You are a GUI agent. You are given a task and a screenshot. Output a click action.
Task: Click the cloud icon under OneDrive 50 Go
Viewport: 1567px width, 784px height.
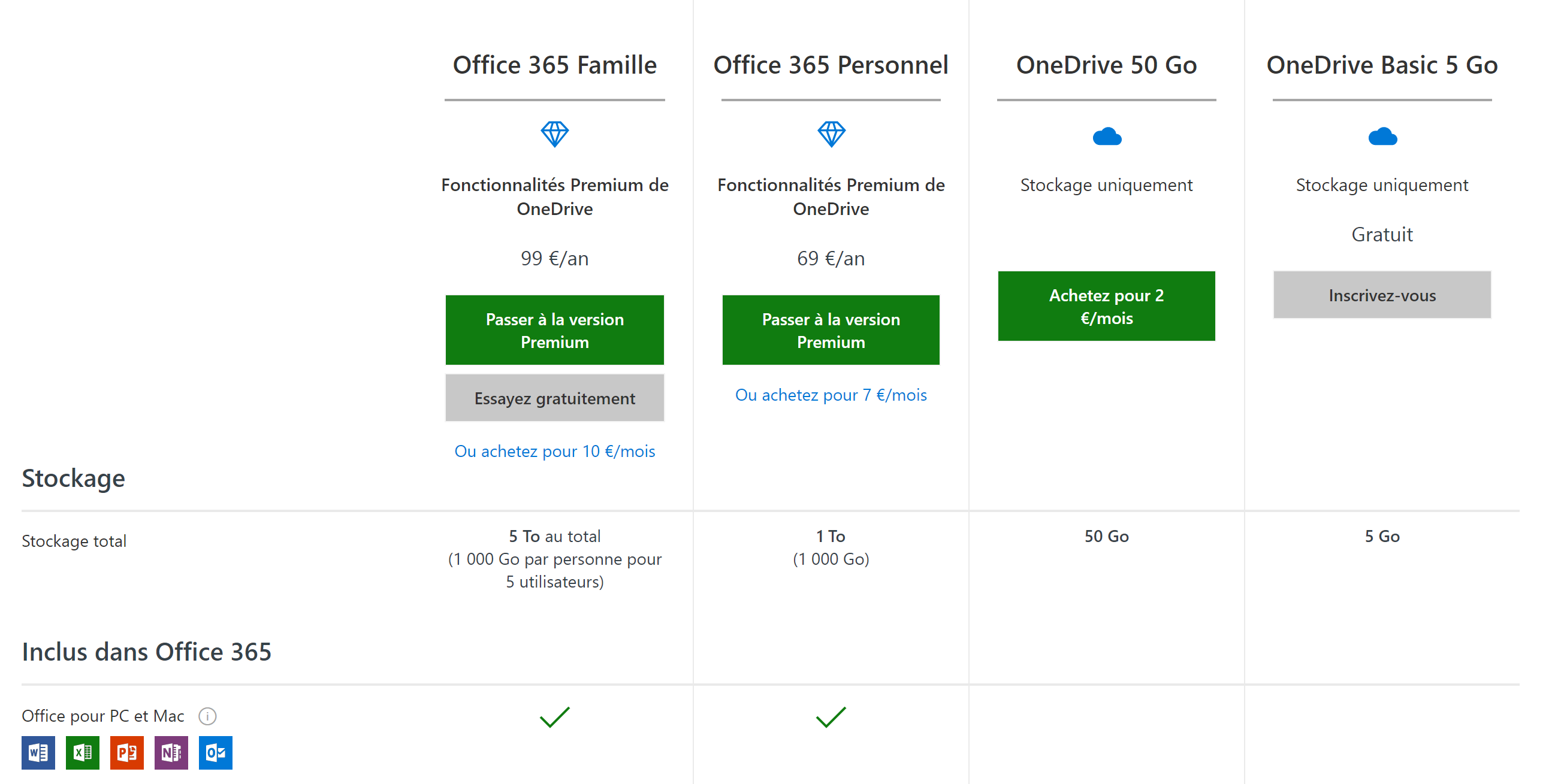click(1107, 136)
